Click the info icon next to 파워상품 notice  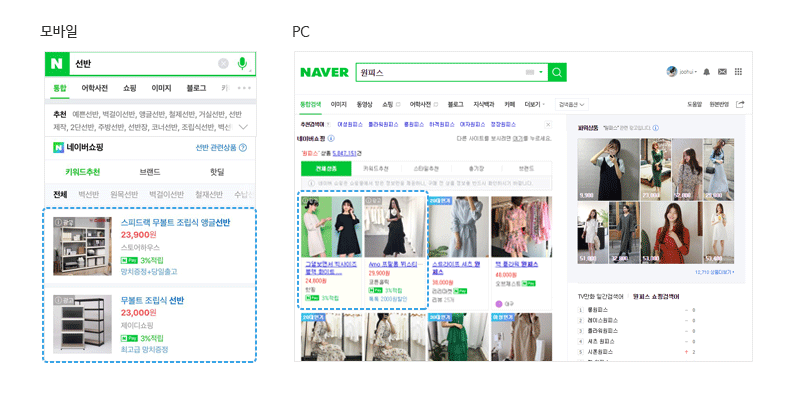coord(655,128)
